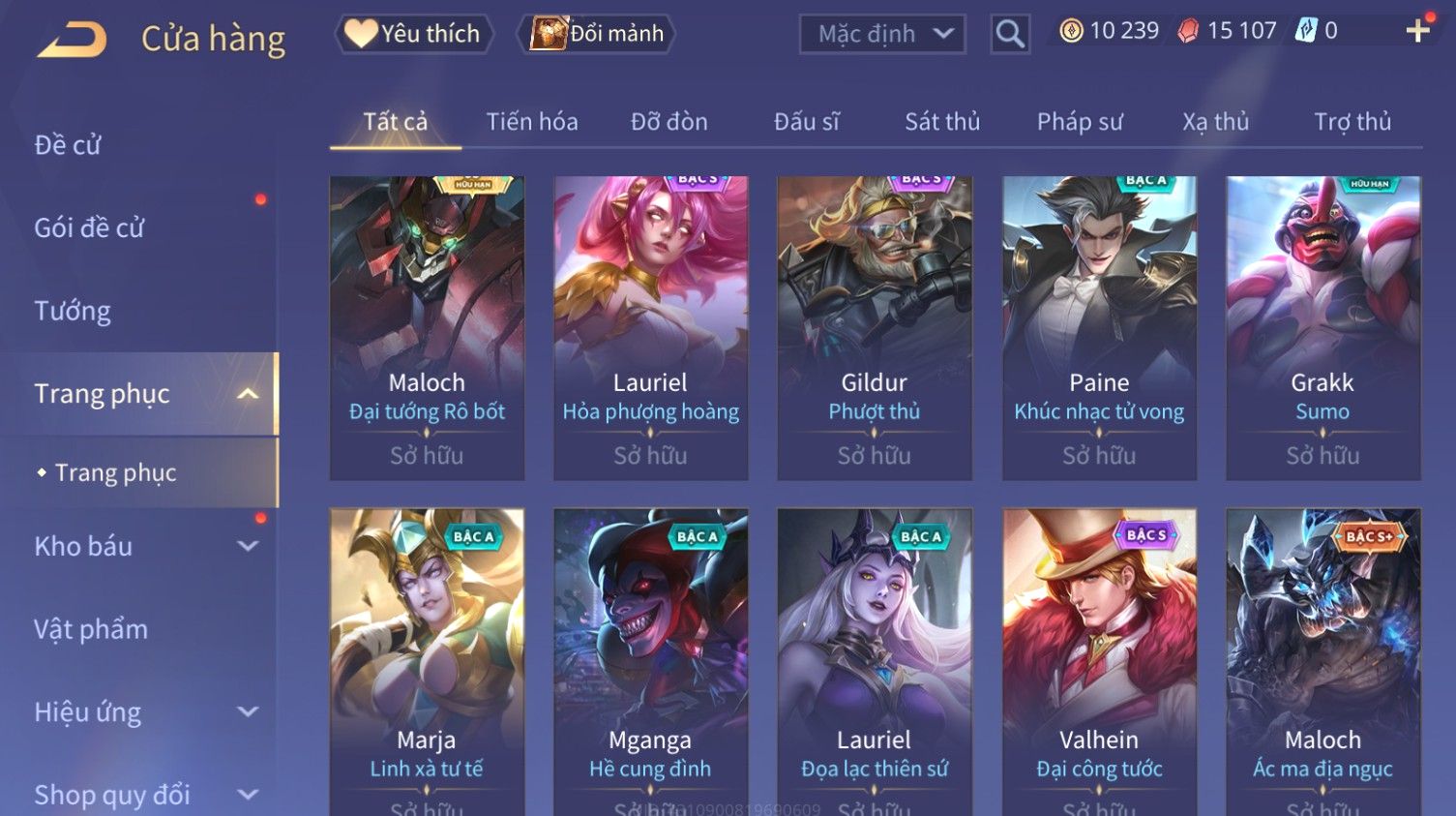This screenshot has width=1456, height=816.
Task: Tap the golden back arrow icon
Action: pyautogui.click(x=72, y=40)
